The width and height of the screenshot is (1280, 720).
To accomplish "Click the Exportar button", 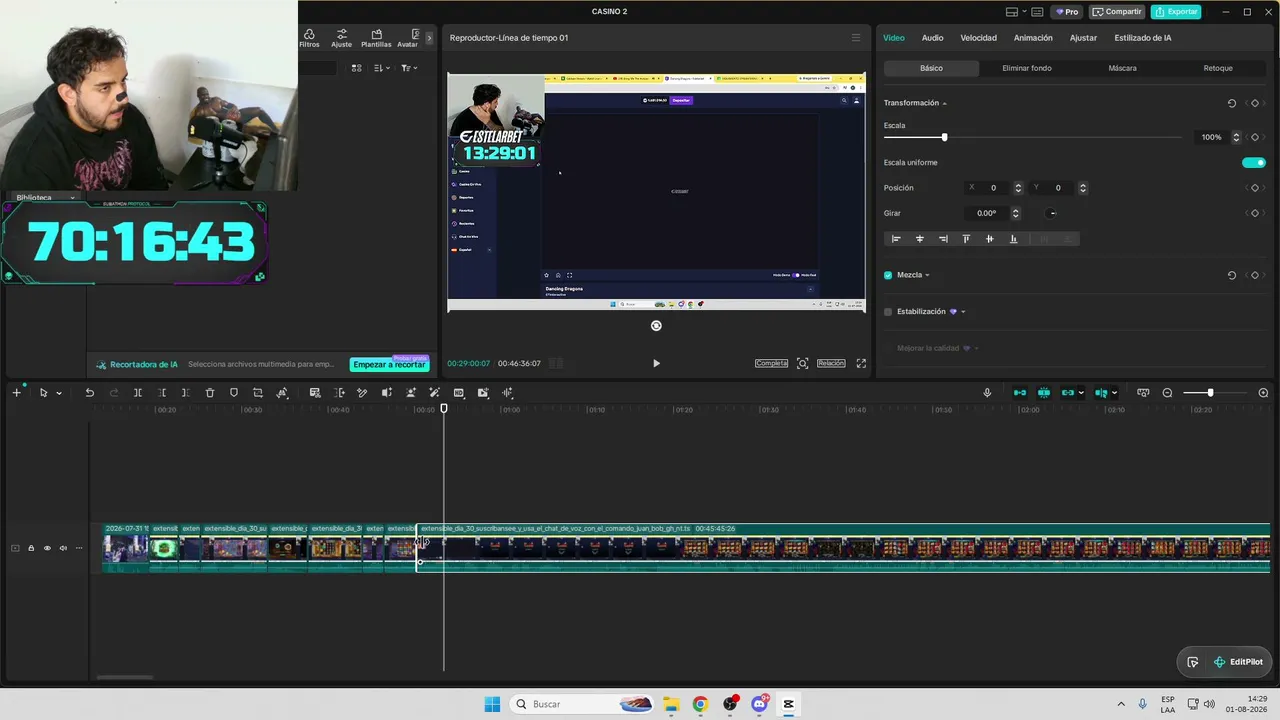I will click(1176, 12).
